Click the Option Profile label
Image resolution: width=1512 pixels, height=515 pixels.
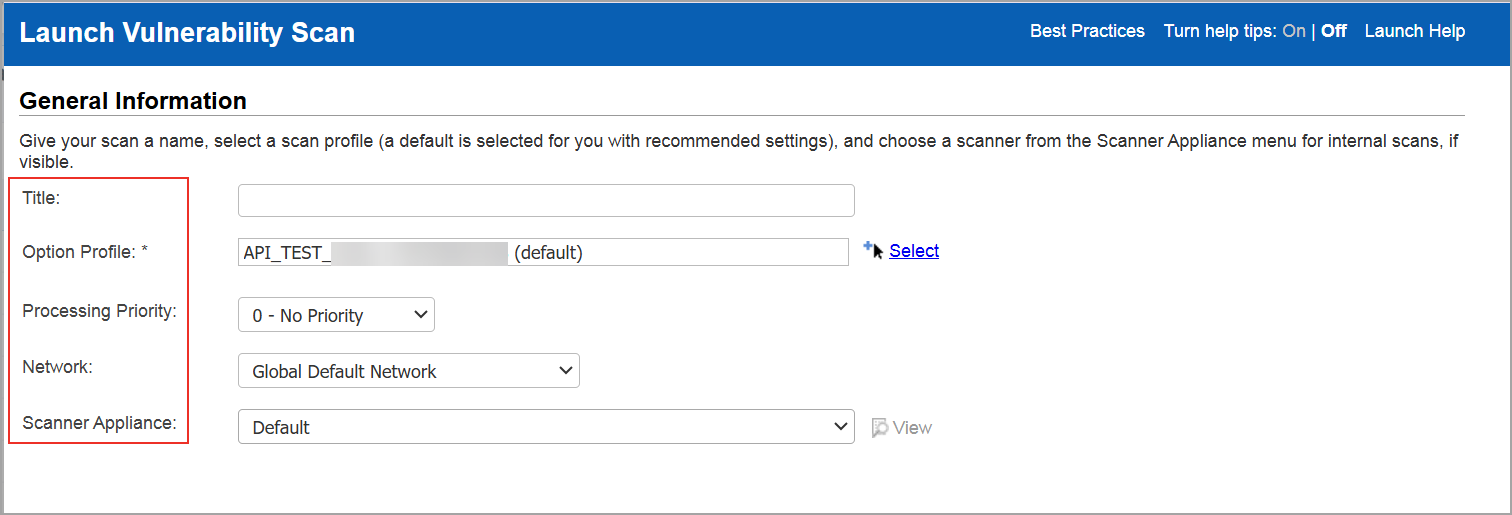[85, 252]
